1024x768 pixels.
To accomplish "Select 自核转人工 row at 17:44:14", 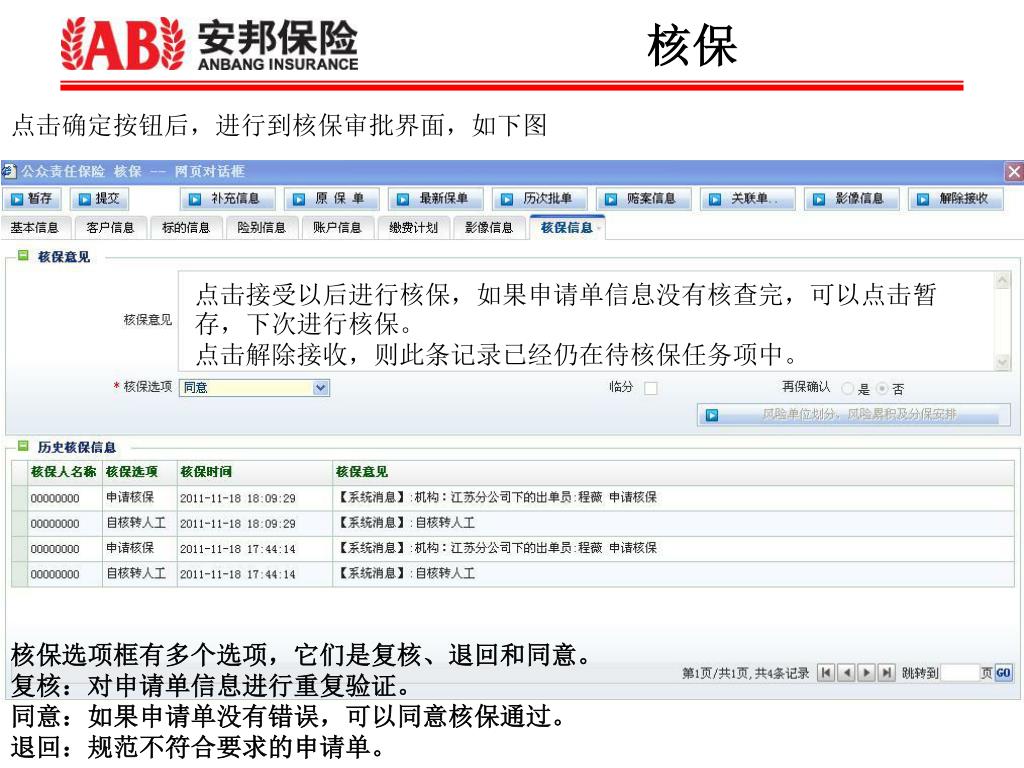I will point(513,574).
